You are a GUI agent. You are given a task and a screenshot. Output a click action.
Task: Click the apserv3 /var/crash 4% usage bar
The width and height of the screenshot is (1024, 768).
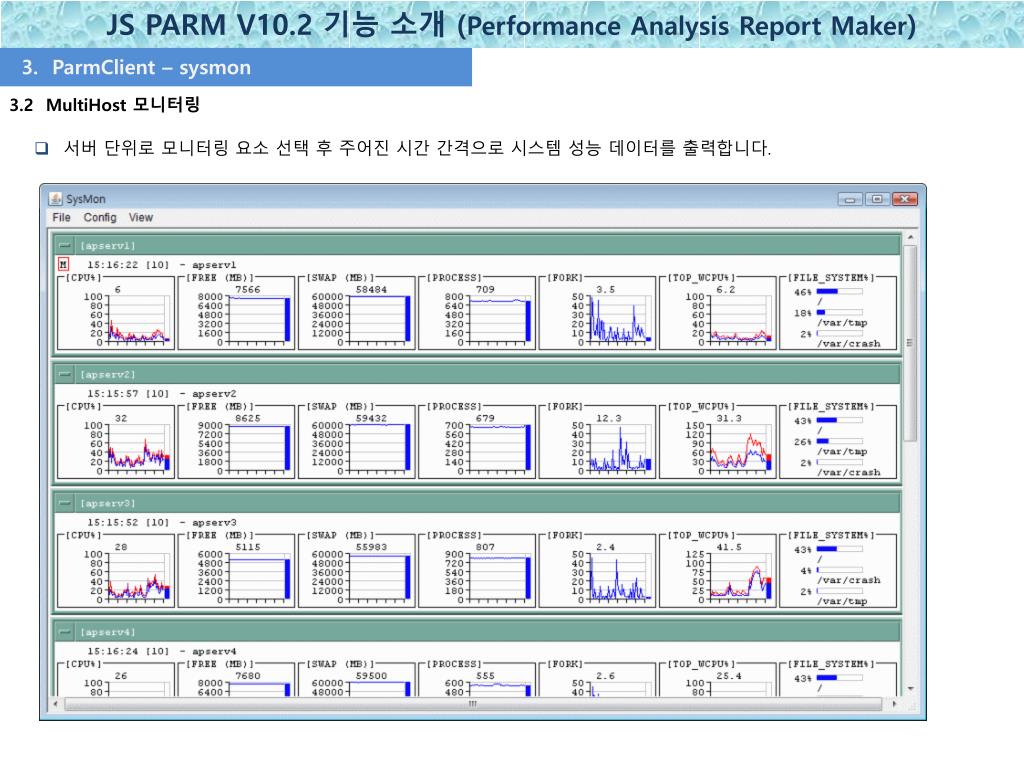pyautogui.click(x=839, y=569)
